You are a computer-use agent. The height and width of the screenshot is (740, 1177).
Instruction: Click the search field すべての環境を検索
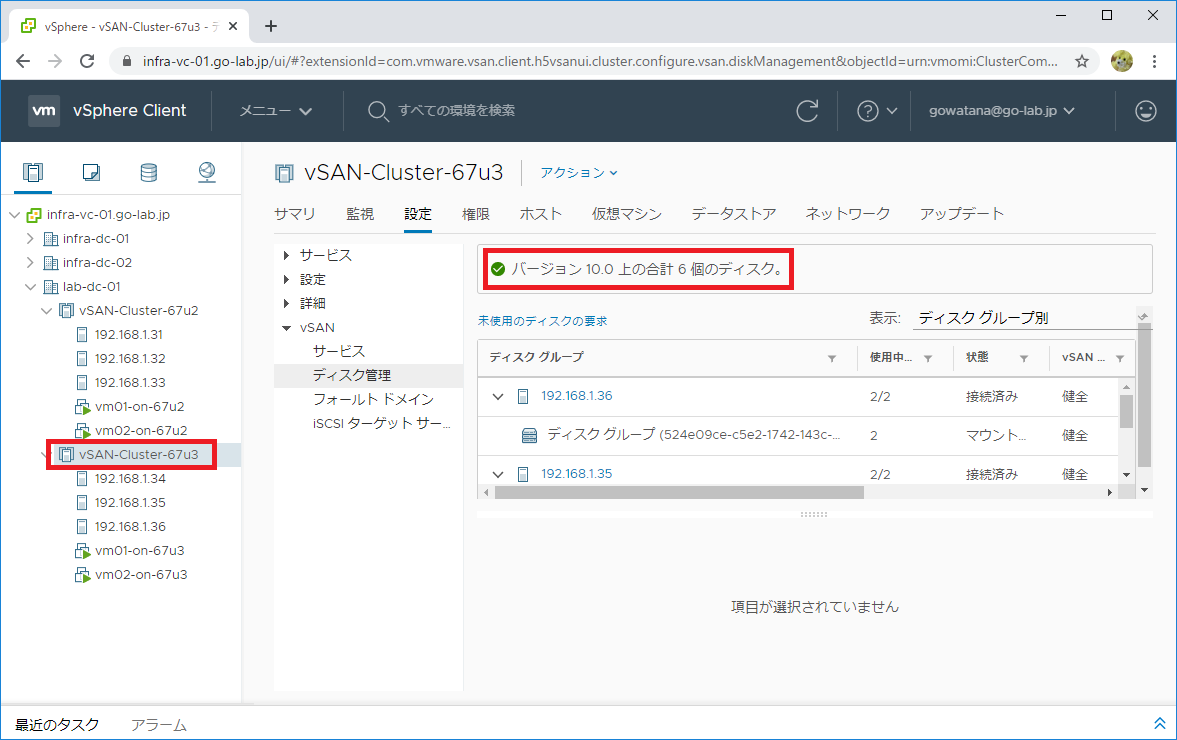(456, 111)
